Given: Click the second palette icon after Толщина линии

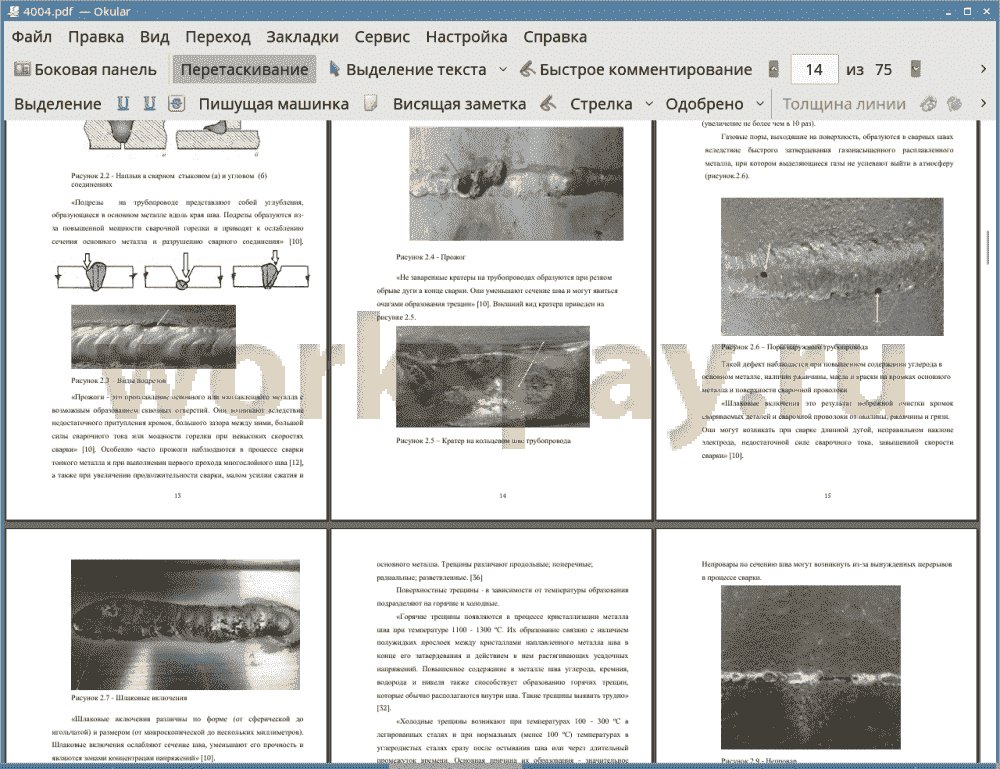Looking at the screenshot, I should pyautogui.click(x=954, y=103).
